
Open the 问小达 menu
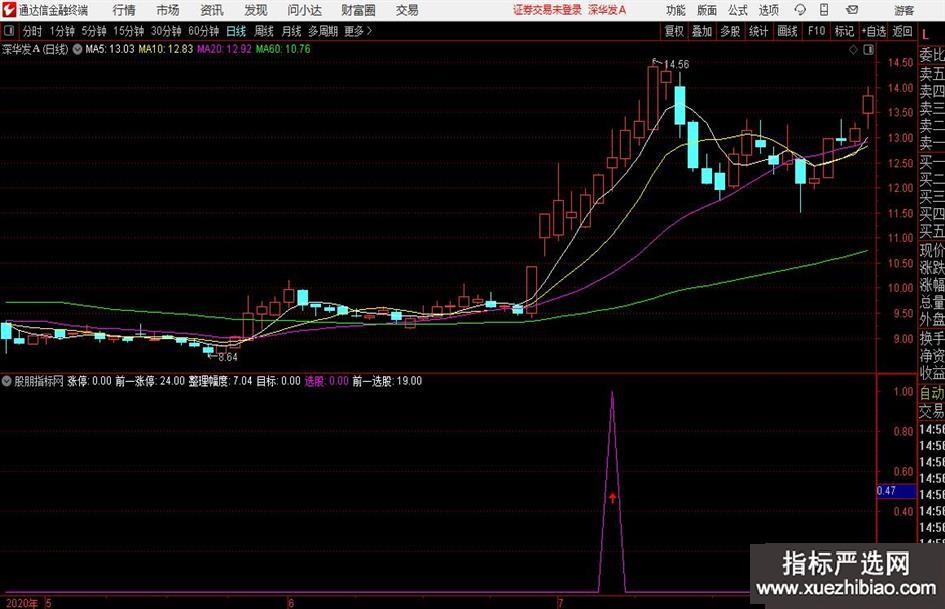pos(304,10)
